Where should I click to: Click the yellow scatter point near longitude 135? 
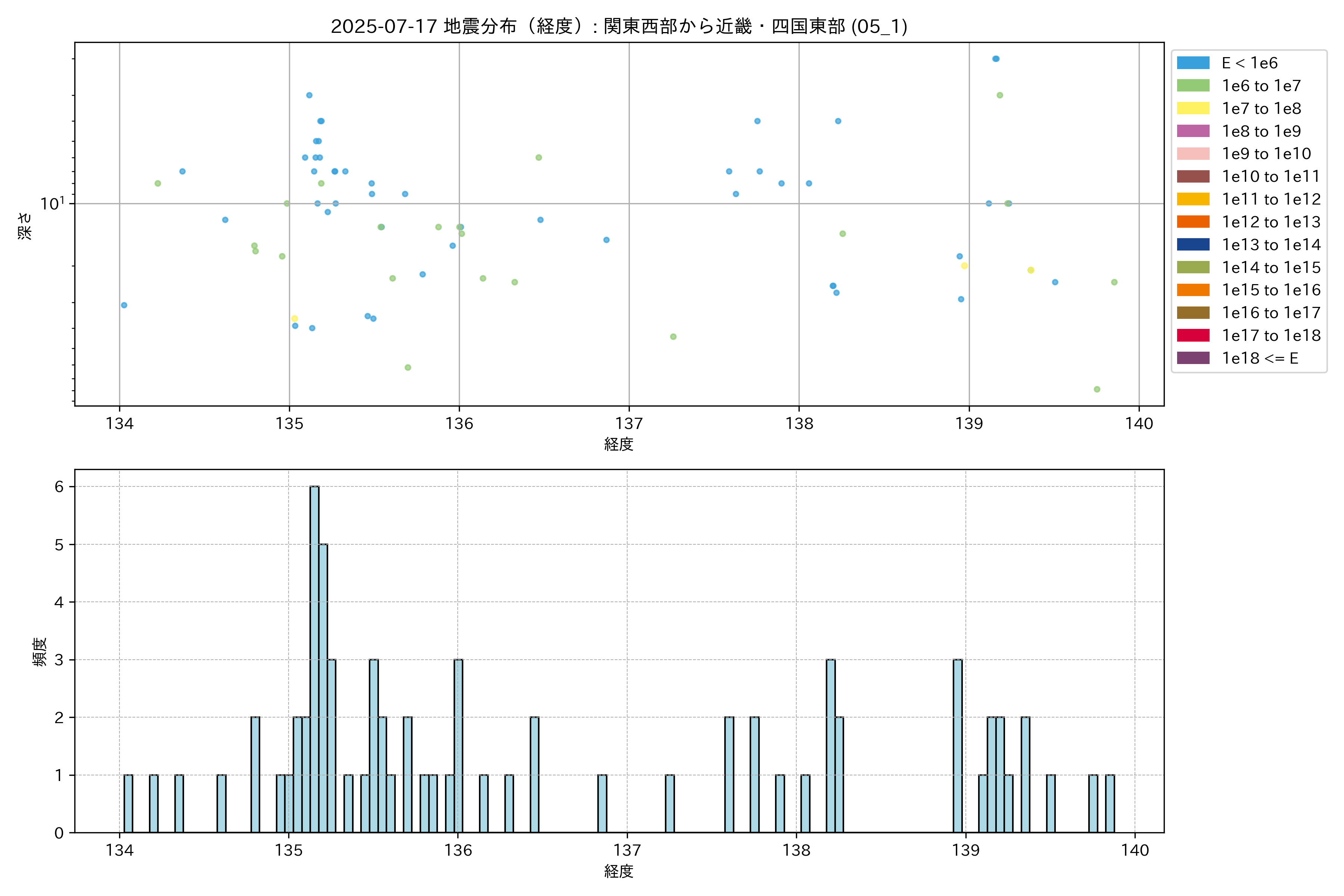[x=294, y=319]
